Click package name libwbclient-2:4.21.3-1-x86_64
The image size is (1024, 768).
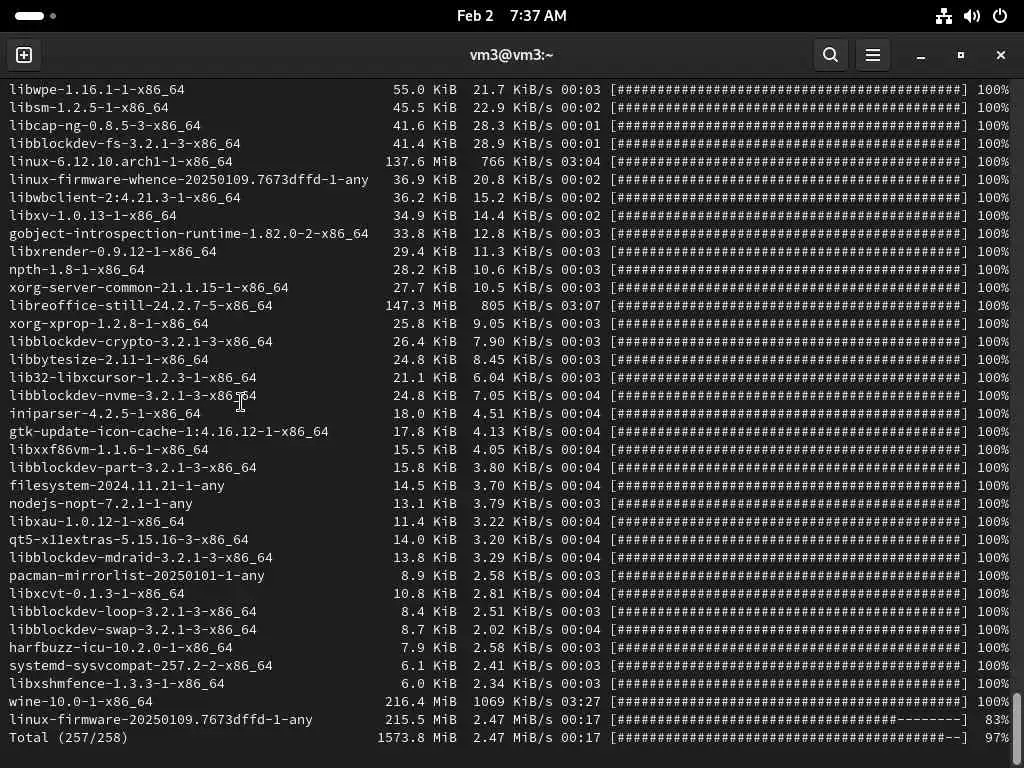125,197
